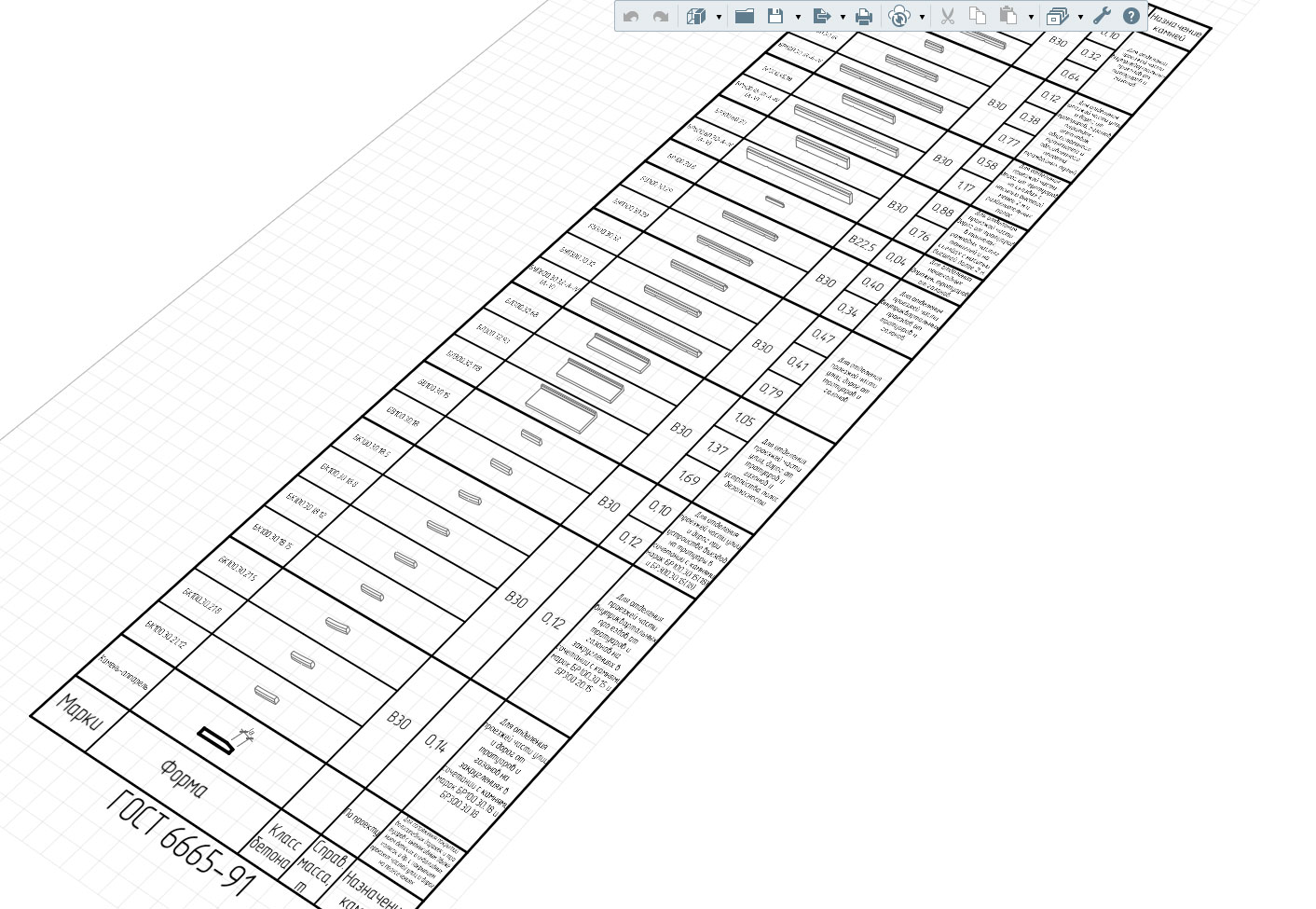Click the 'Форма' header cell
This screenshot has height=909, width=1316.
click(184, 778)
